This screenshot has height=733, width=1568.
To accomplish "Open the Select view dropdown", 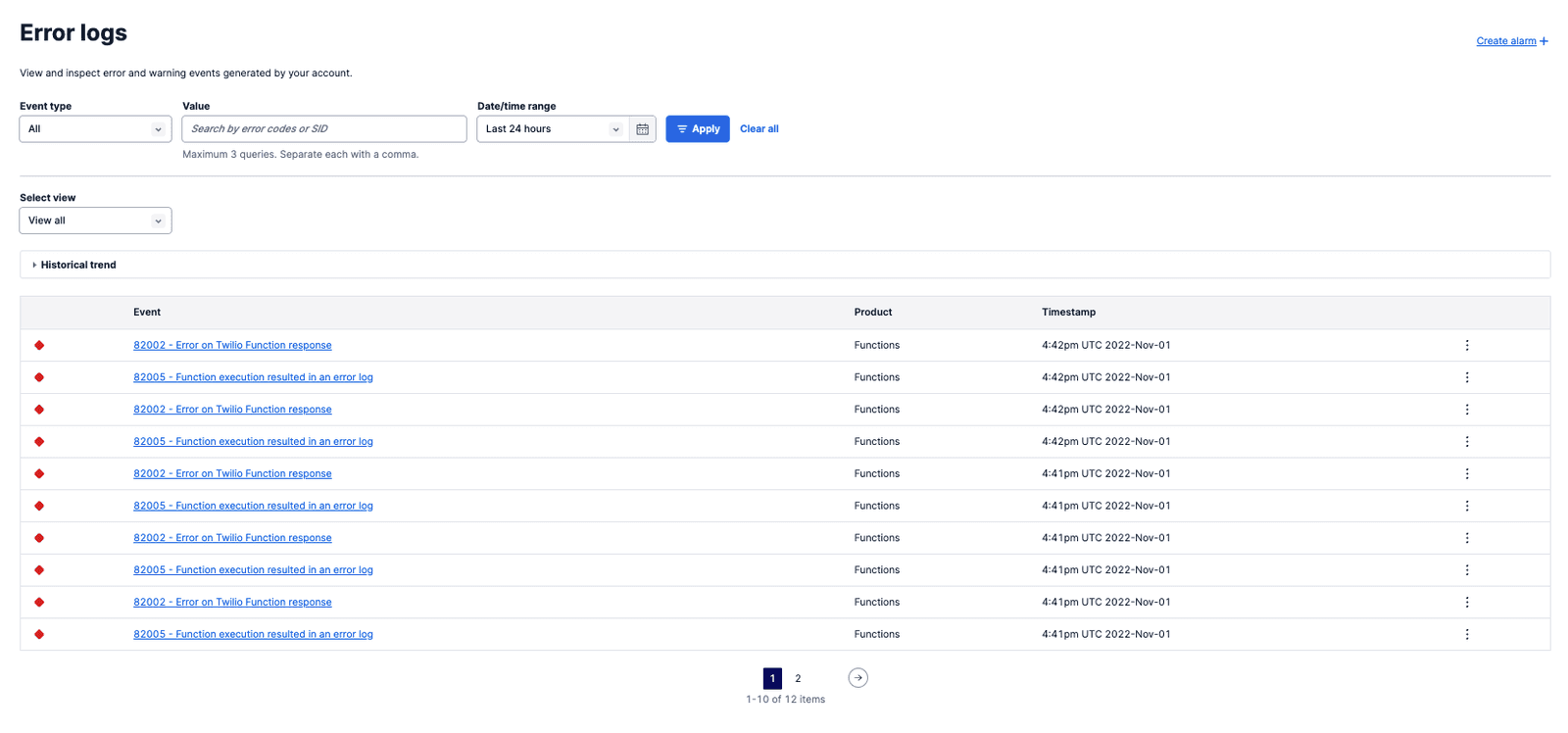I will [x=95, y=220].
